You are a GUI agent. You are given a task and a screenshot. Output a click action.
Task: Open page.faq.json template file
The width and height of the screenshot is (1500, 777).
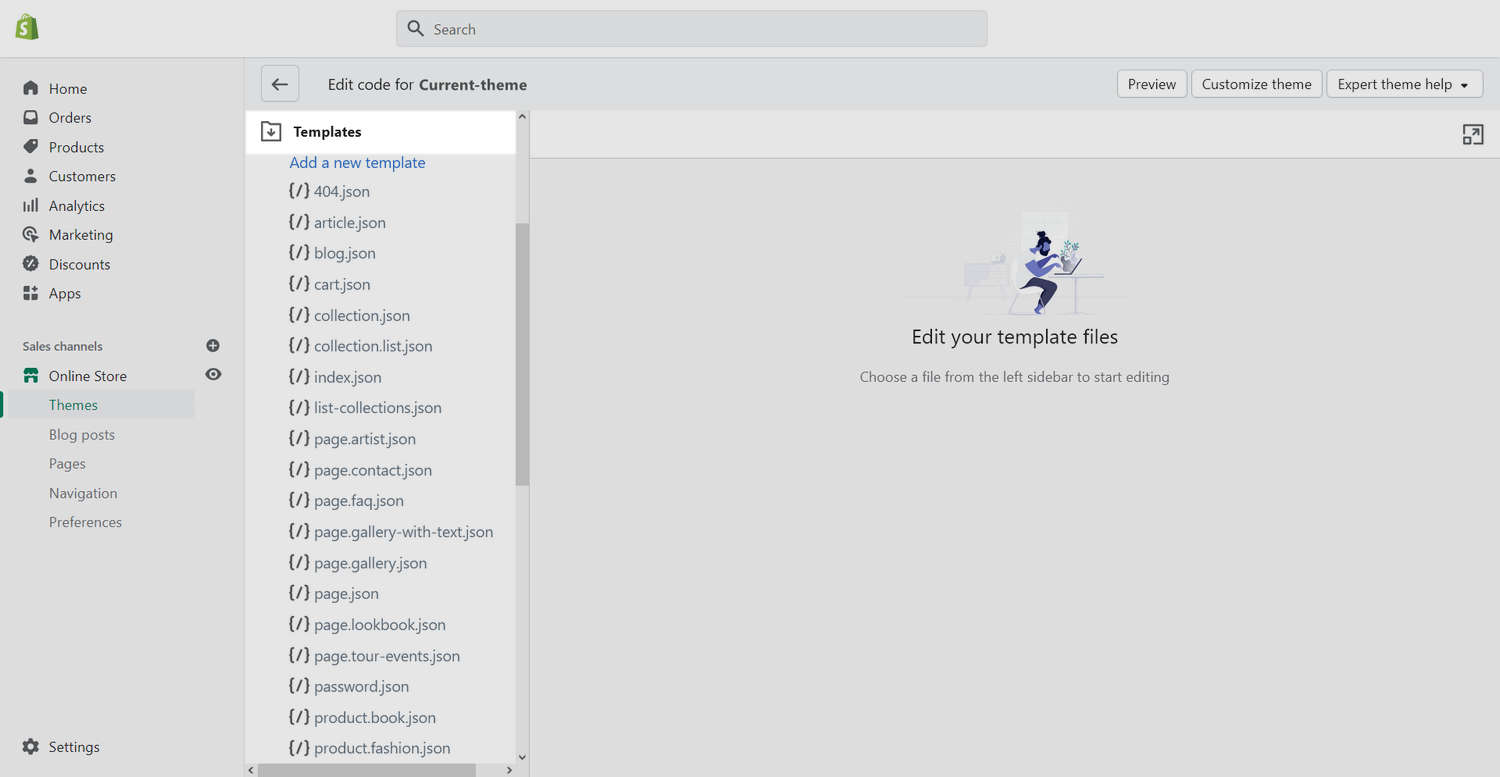click(x=359, y=501)
